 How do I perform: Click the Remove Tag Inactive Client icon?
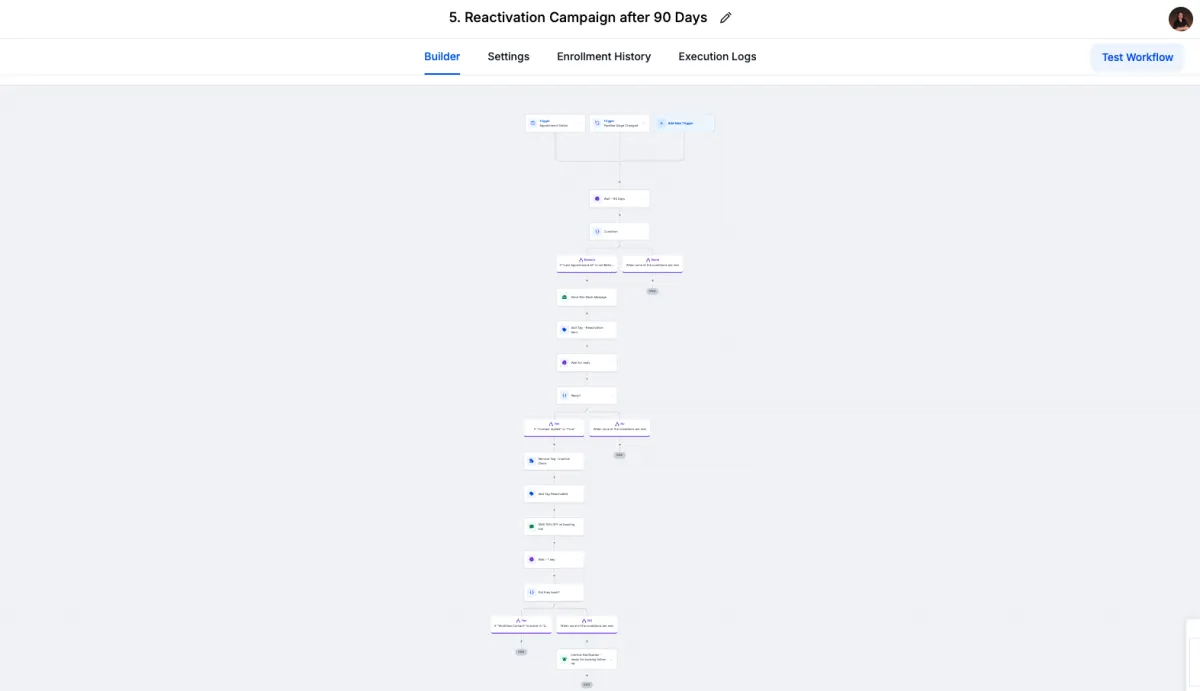point(532,461)
